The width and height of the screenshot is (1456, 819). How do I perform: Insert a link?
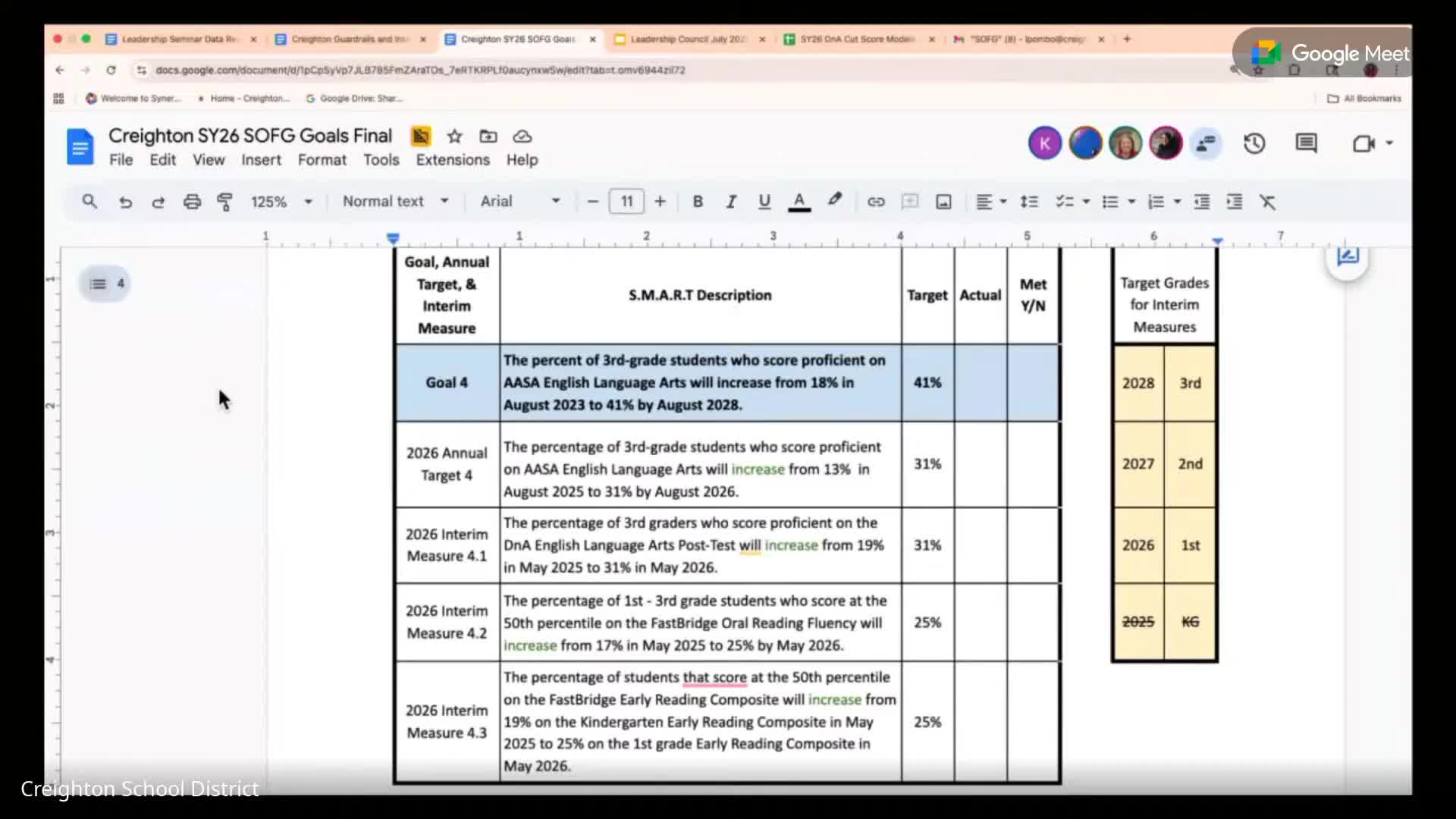[876, 202]
